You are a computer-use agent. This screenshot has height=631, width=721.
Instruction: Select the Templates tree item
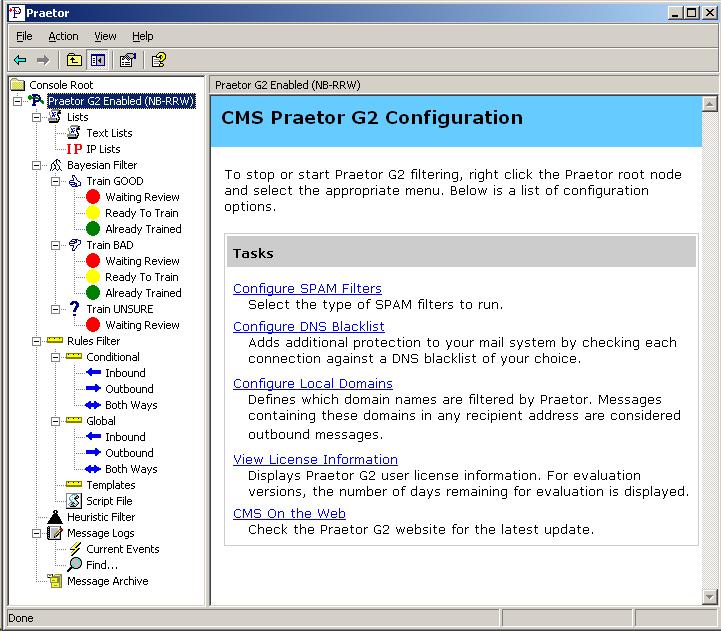[110, 485]
